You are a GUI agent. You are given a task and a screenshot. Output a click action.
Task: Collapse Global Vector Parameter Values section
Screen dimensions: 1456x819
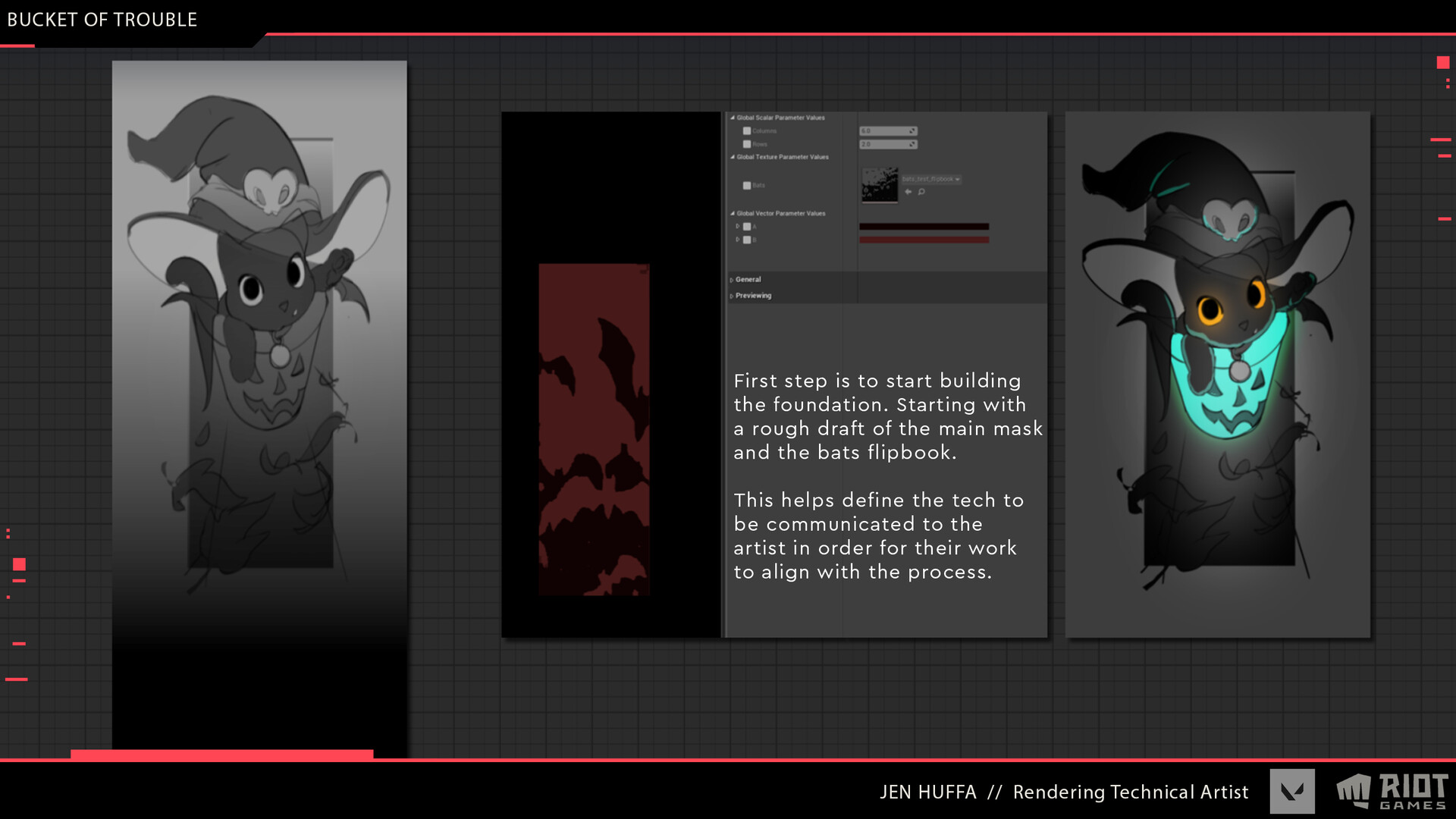coord(733,213)
